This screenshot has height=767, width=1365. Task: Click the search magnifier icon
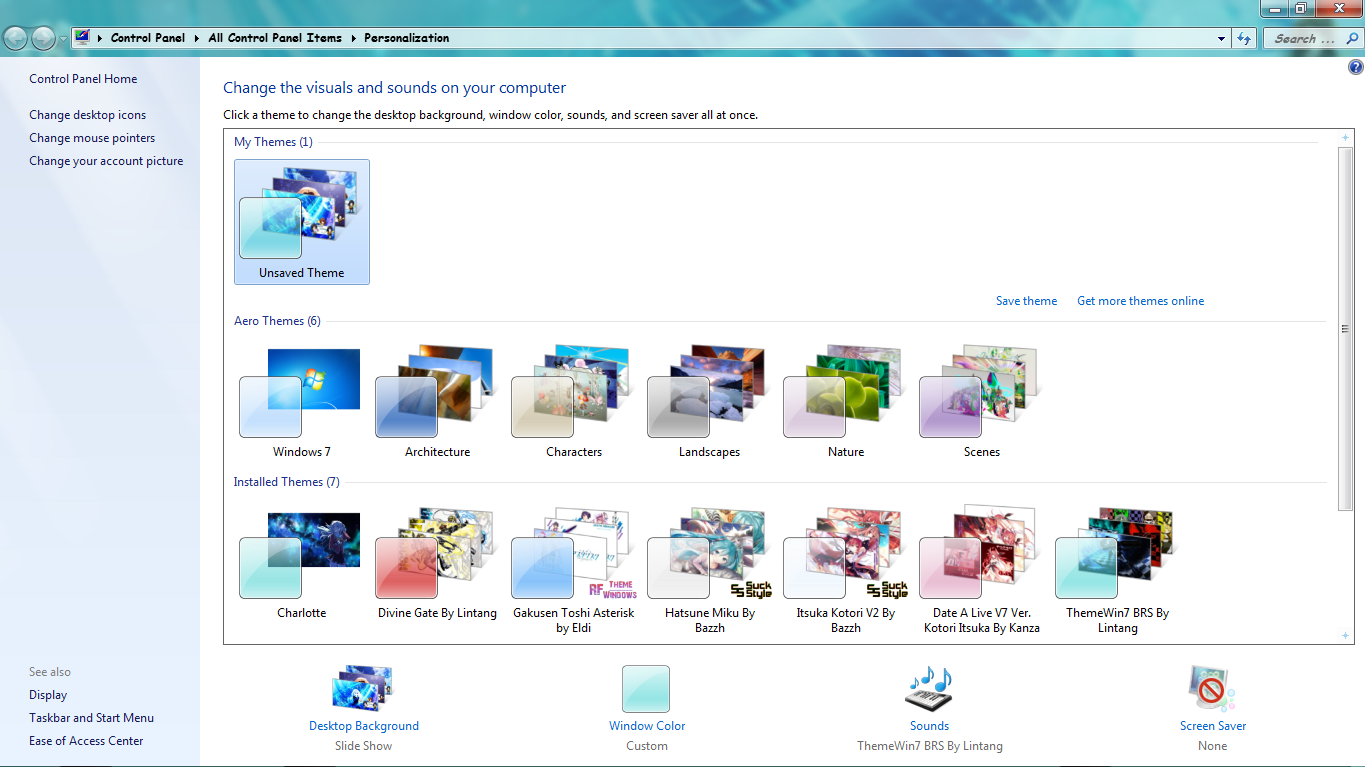1353,38
